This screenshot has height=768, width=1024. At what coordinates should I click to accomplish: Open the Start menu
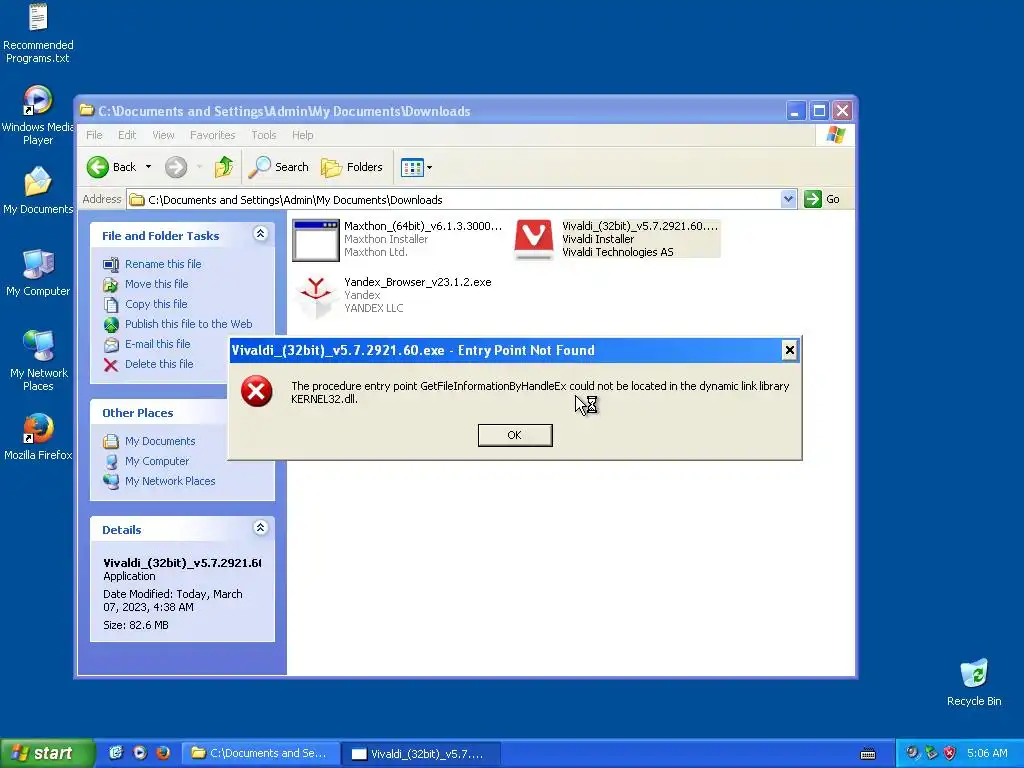[x=47, y=753]
